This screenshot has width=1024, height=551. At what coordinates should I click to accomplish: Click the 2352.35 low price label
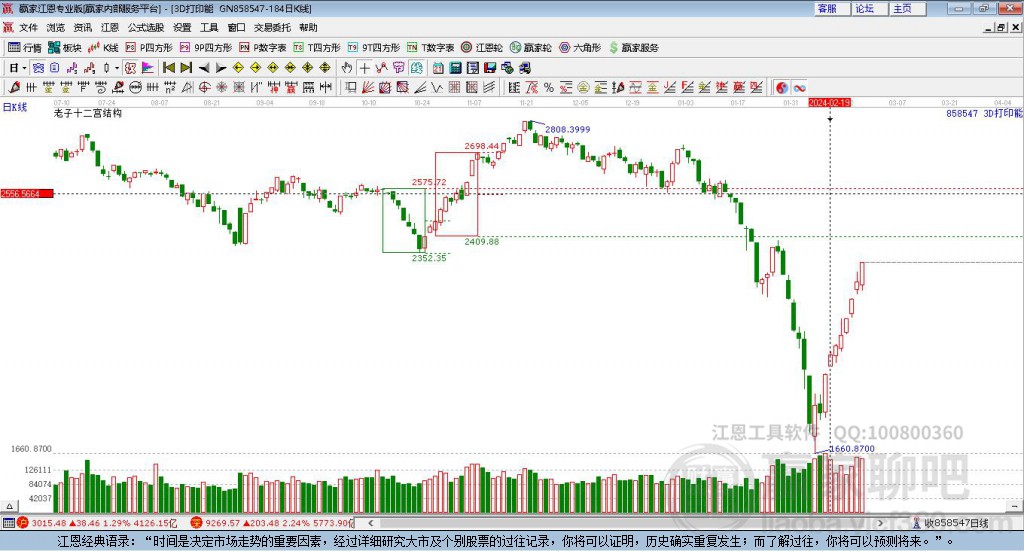pyautogui.click(x=429, y=258)
